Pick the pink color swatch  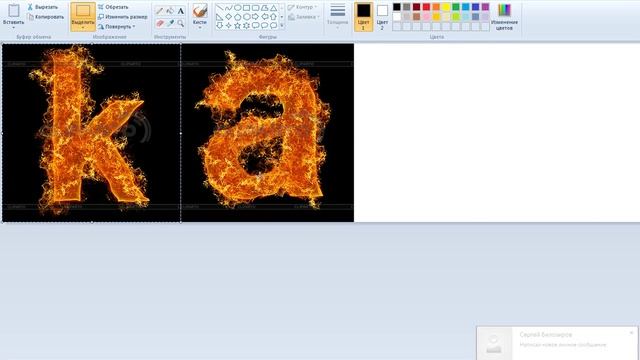[x=426, y=17]
